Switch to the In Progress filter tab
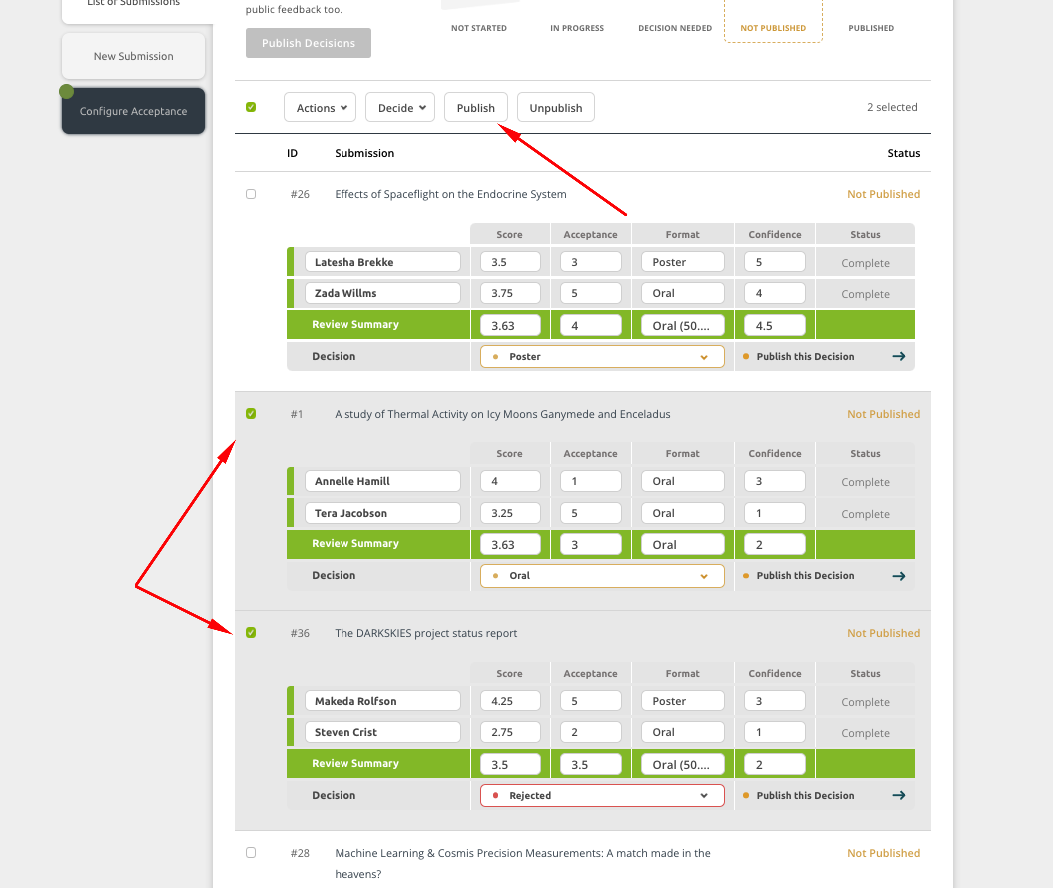Screen dimensions: 1053x888 [577, 28]
